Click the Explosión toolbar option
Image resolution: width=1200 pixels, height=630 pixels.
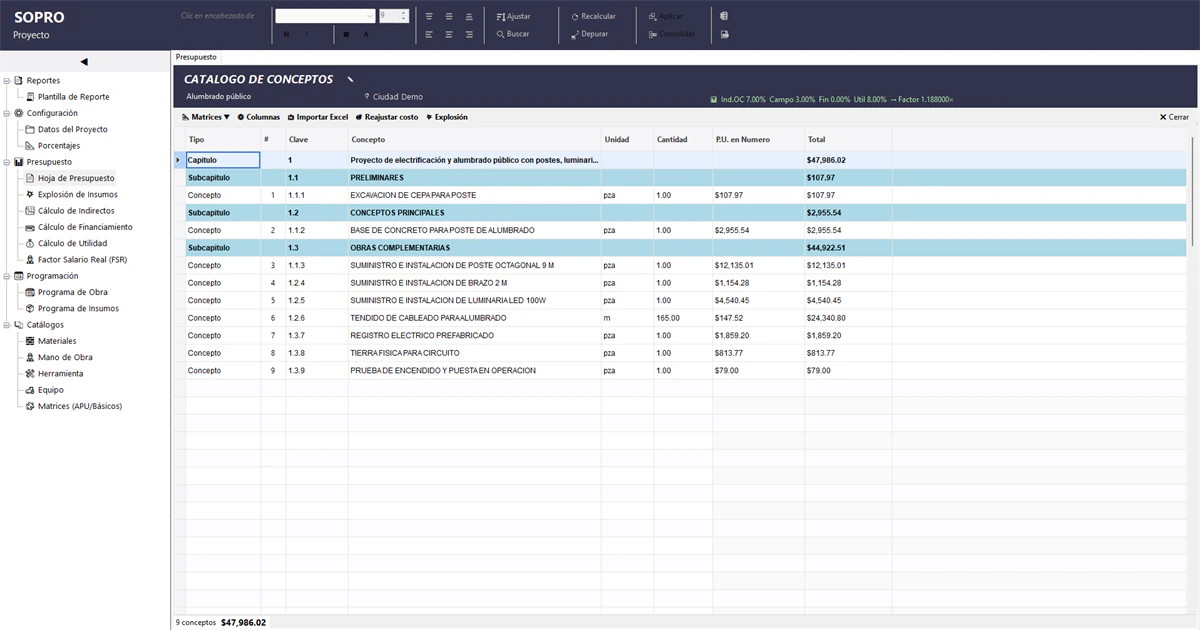pos(446,117)
